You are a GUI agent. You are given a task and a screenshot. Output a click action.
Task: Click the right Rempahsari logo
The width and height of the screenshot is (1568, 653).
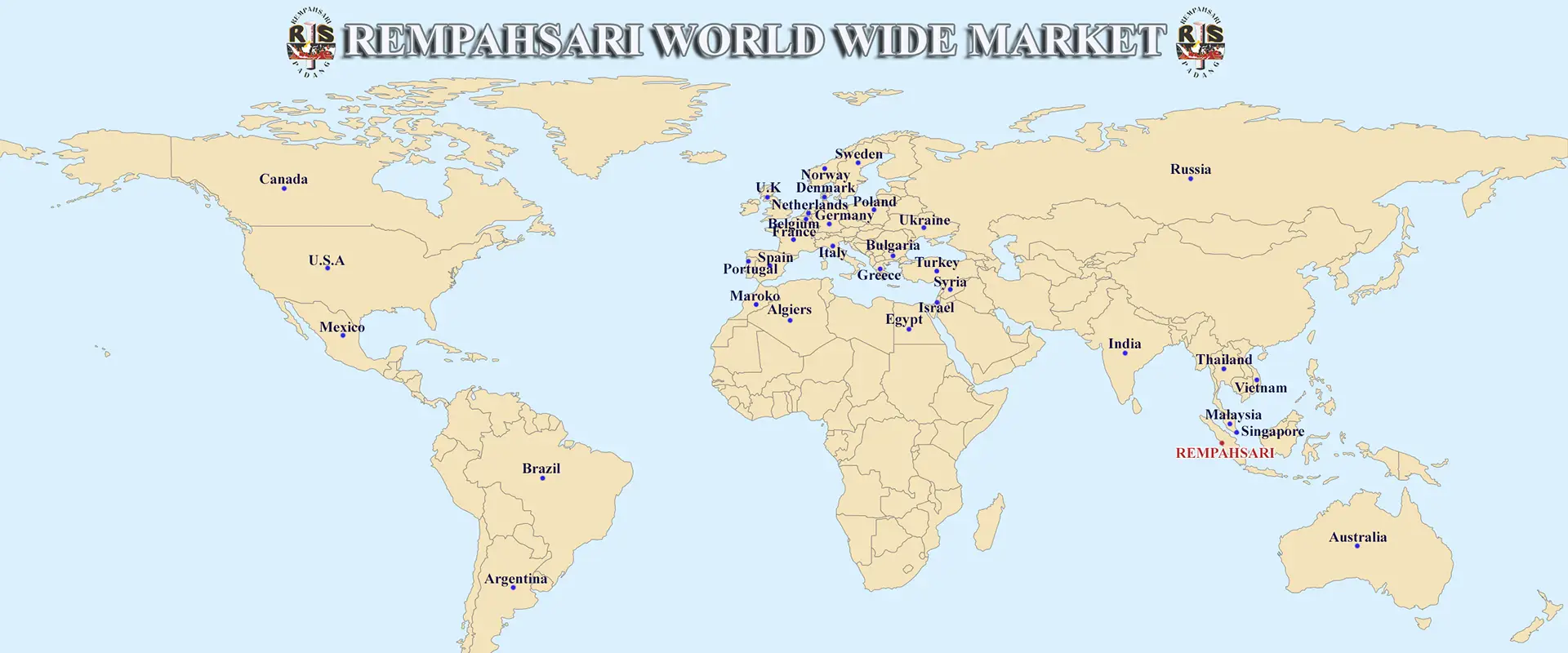tap(1200, 41)
